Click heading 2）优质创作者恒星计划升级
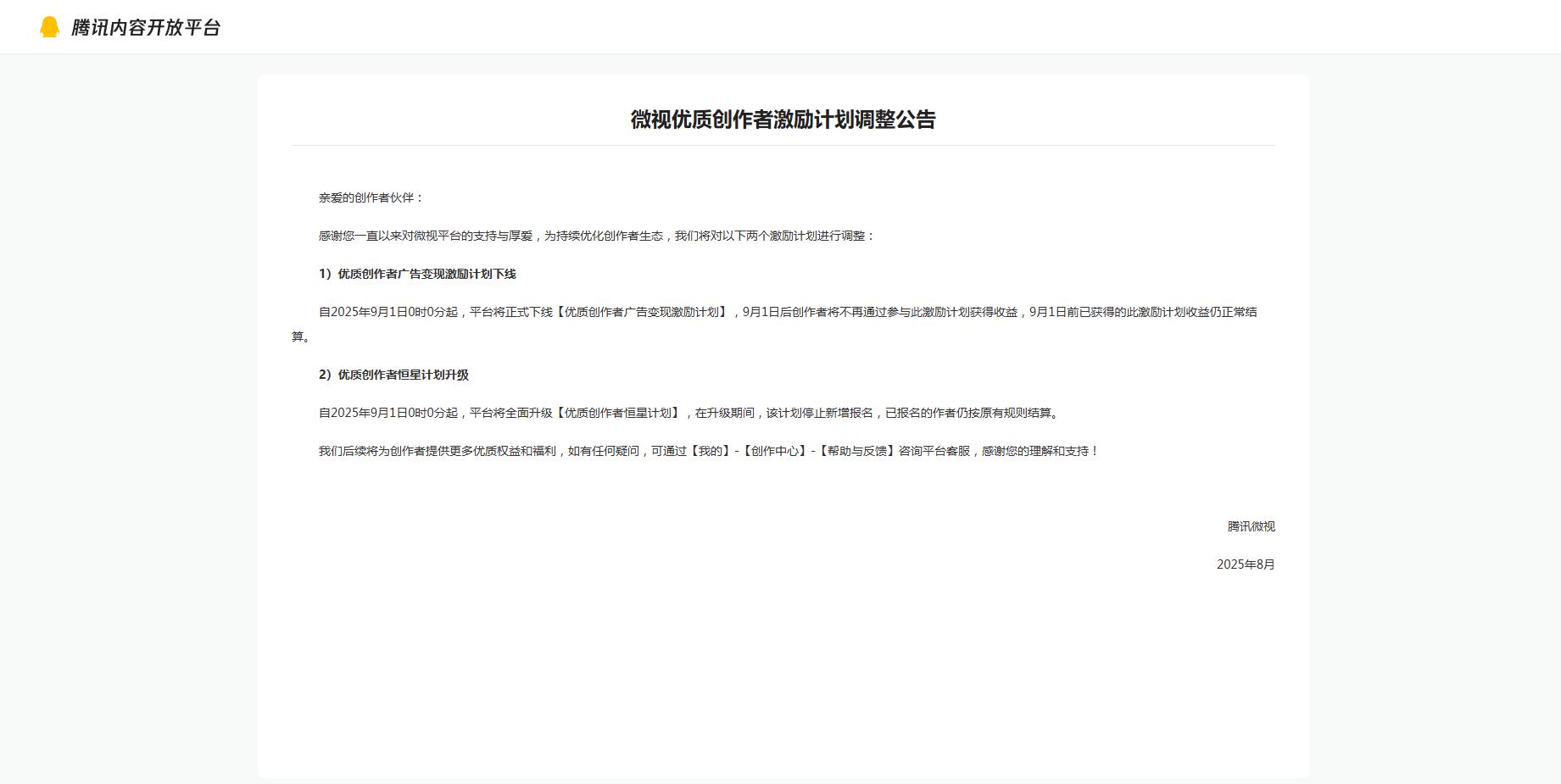 tap(393, 375)
